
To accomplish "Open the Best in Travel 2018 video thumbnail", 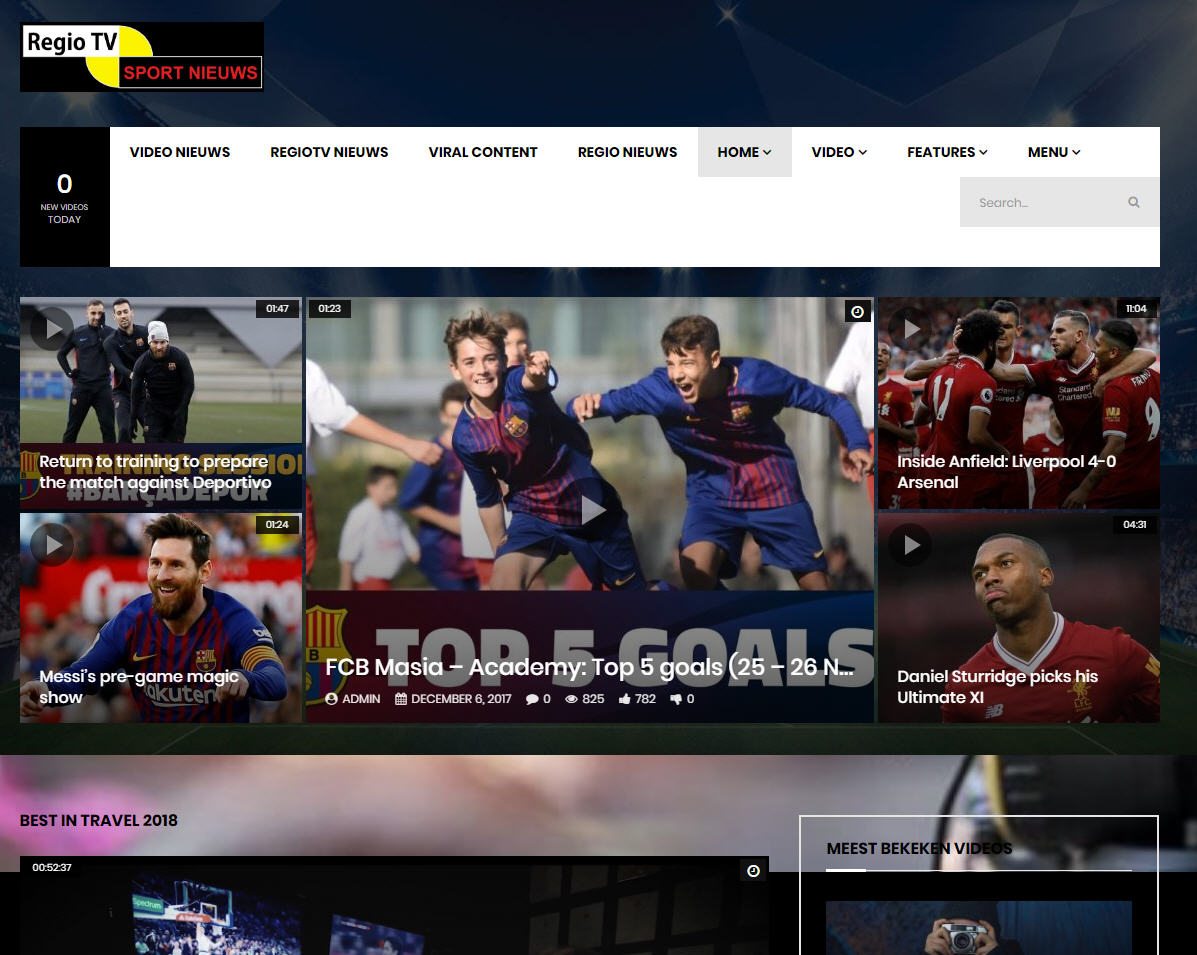I will pos(394,905).
